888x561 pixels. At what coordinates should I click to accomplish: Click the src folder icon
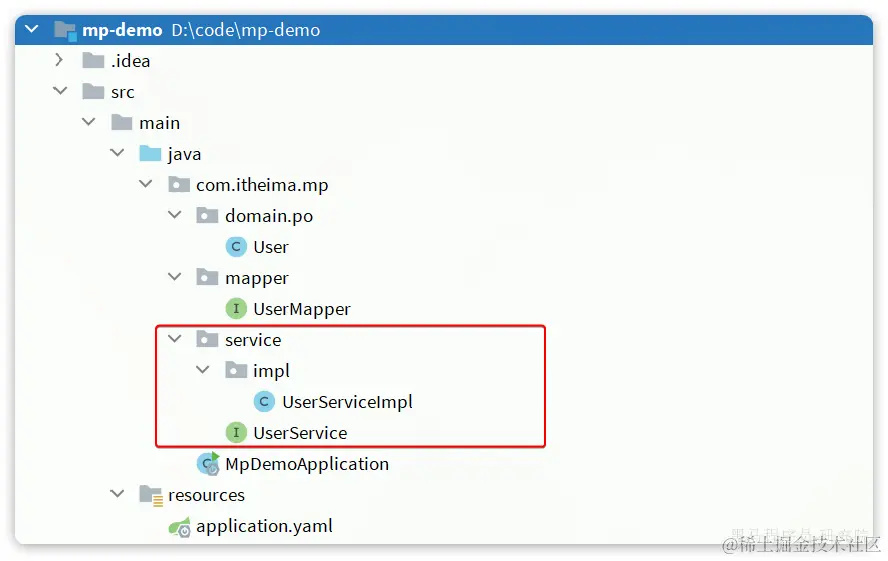pos(93,91)
